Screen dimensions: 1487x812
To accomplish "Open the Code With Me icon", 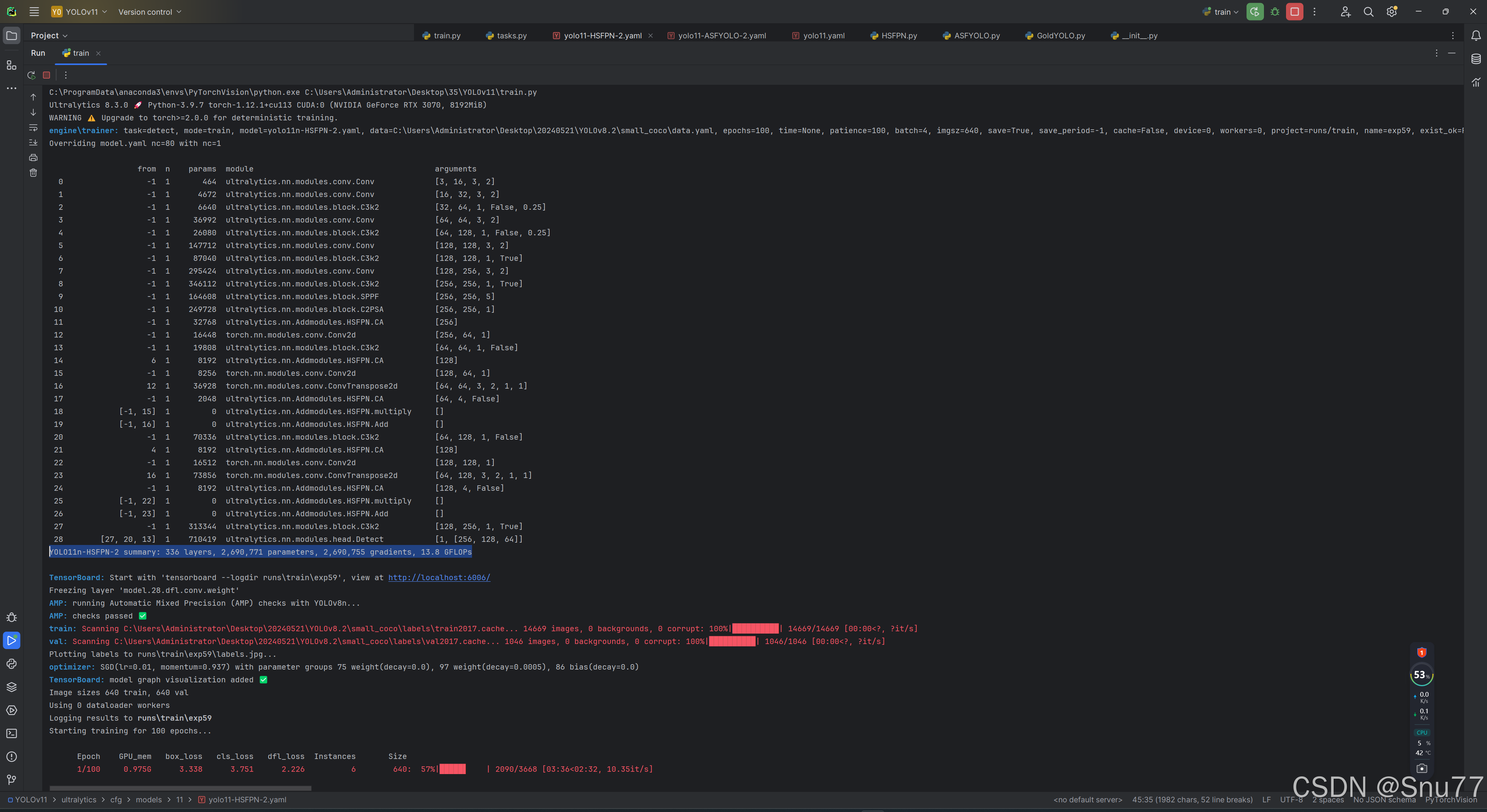I will coord(1345,12).
